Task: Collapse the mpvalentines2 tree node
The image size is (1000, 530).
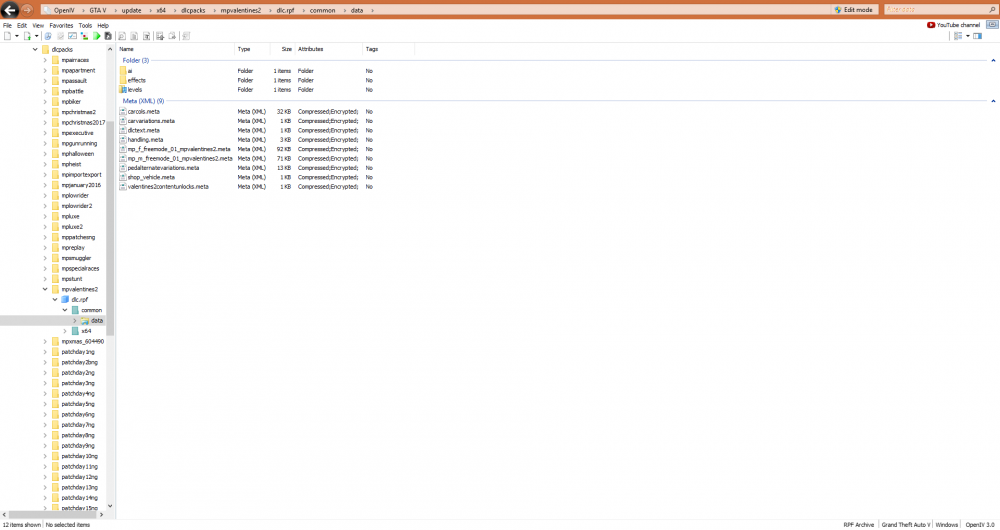Action: (45, 289)
